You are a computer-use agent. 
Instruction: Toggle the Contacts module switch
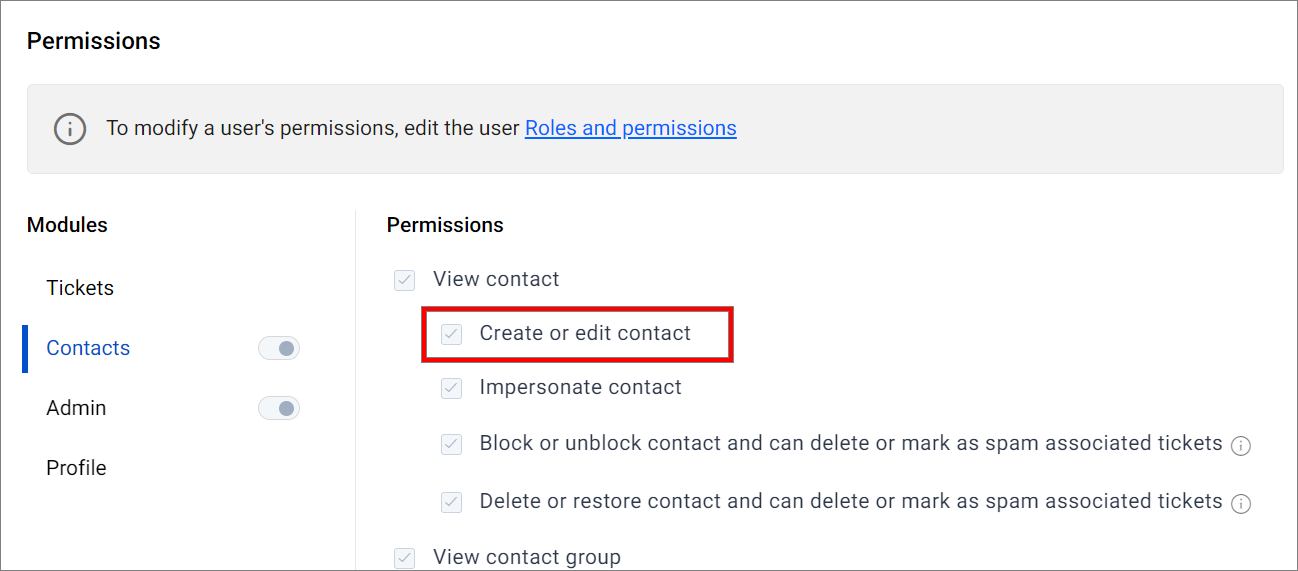(x=279, y=348)
